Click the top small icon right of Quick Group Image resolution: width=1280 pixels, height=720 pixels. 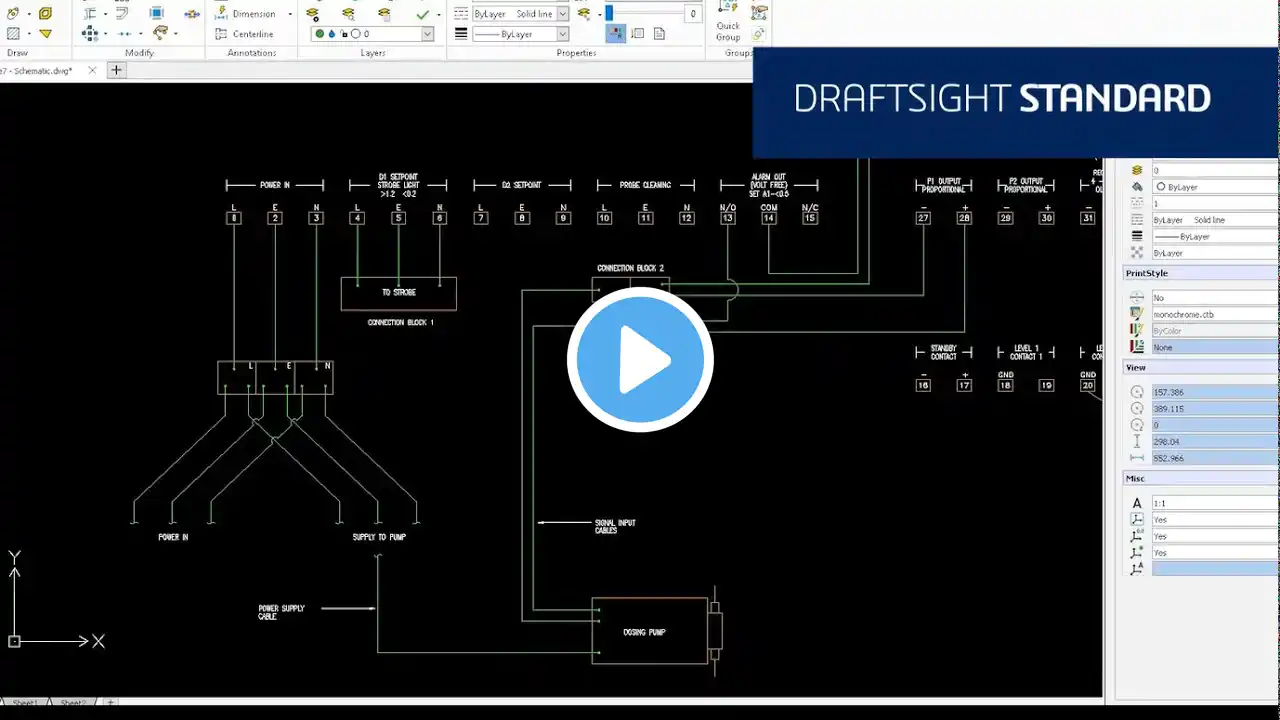point(760,12)
